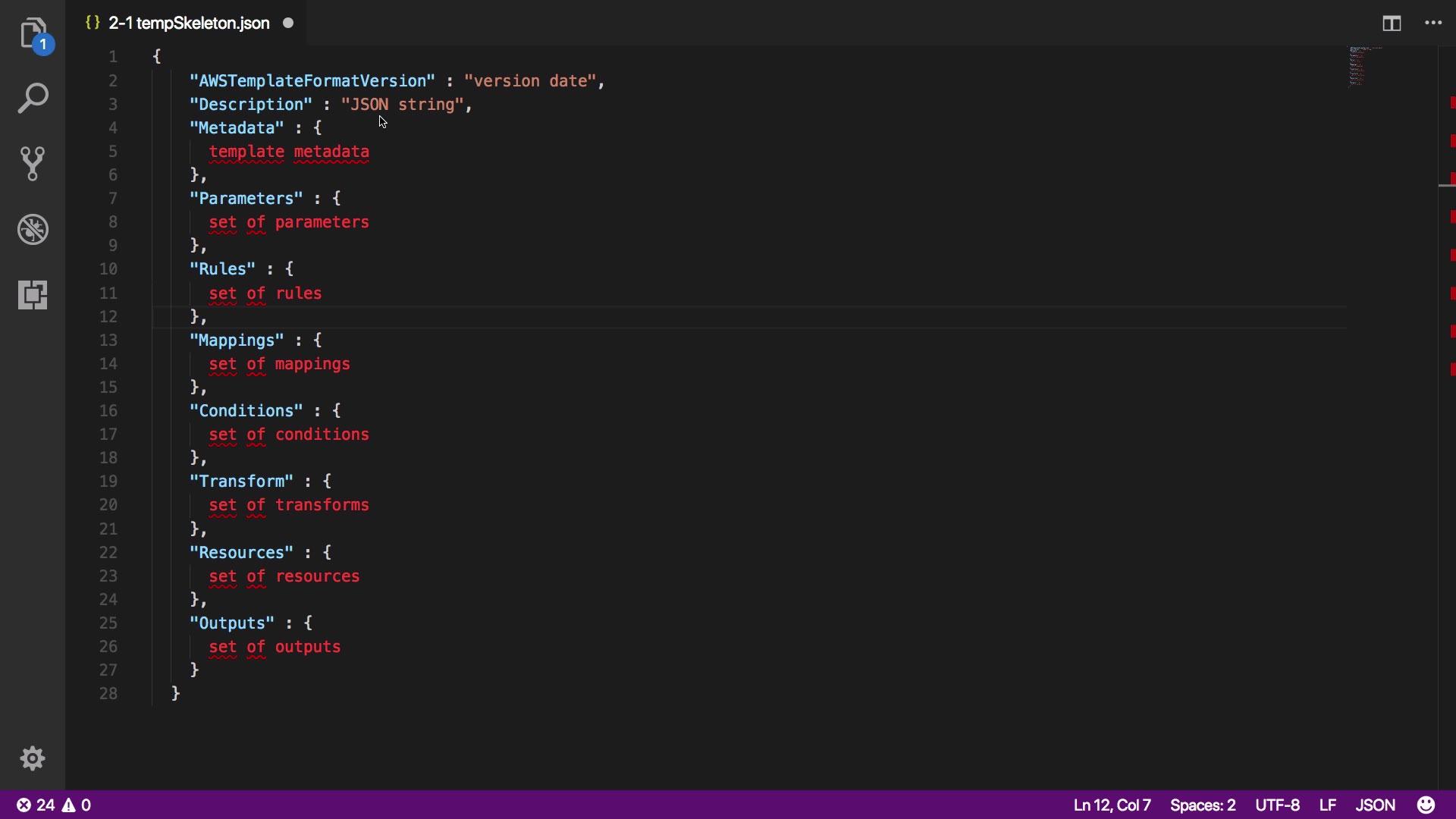
Task: Change indentation via Spaces: 2
Action: tap(1203, 805)
